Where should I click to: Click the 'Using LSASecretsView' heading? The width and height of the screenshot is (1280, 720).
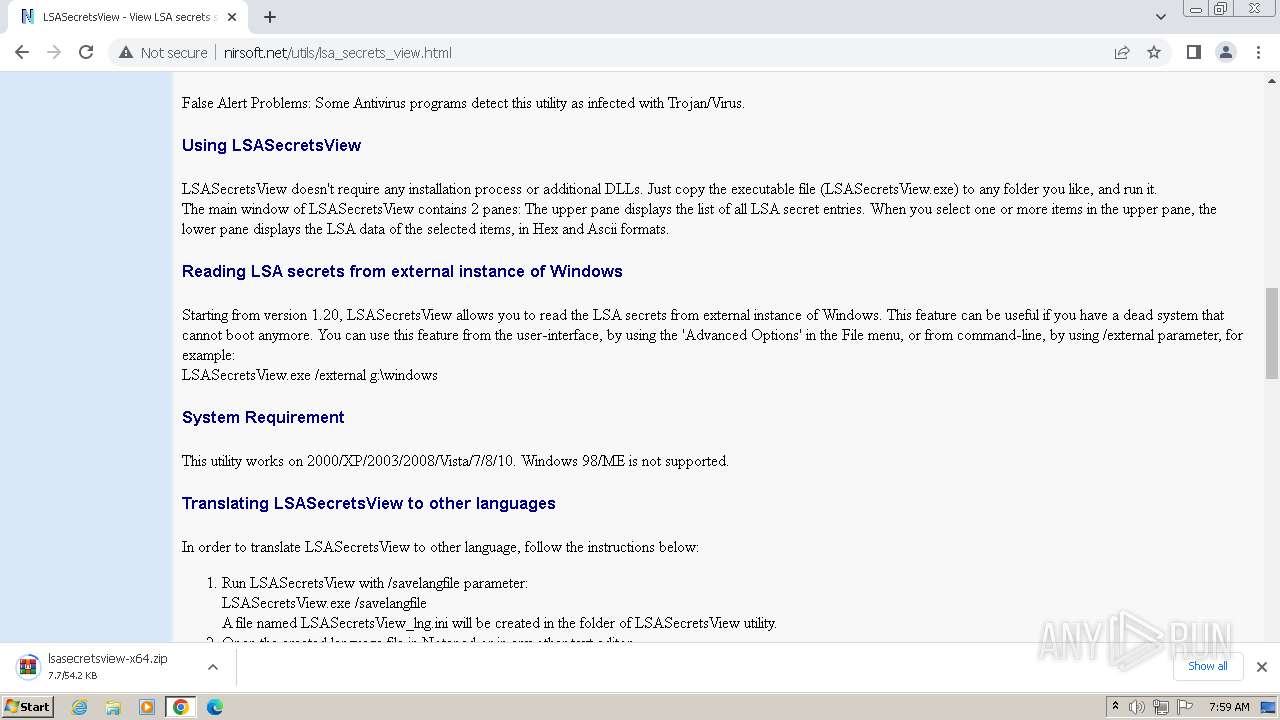pos(271,145)
